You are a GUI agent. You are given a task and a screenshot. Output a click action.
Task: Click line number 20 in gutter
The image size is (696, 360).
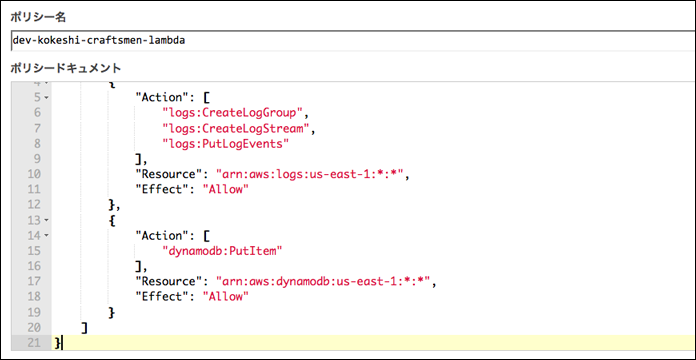coord(33,328)
